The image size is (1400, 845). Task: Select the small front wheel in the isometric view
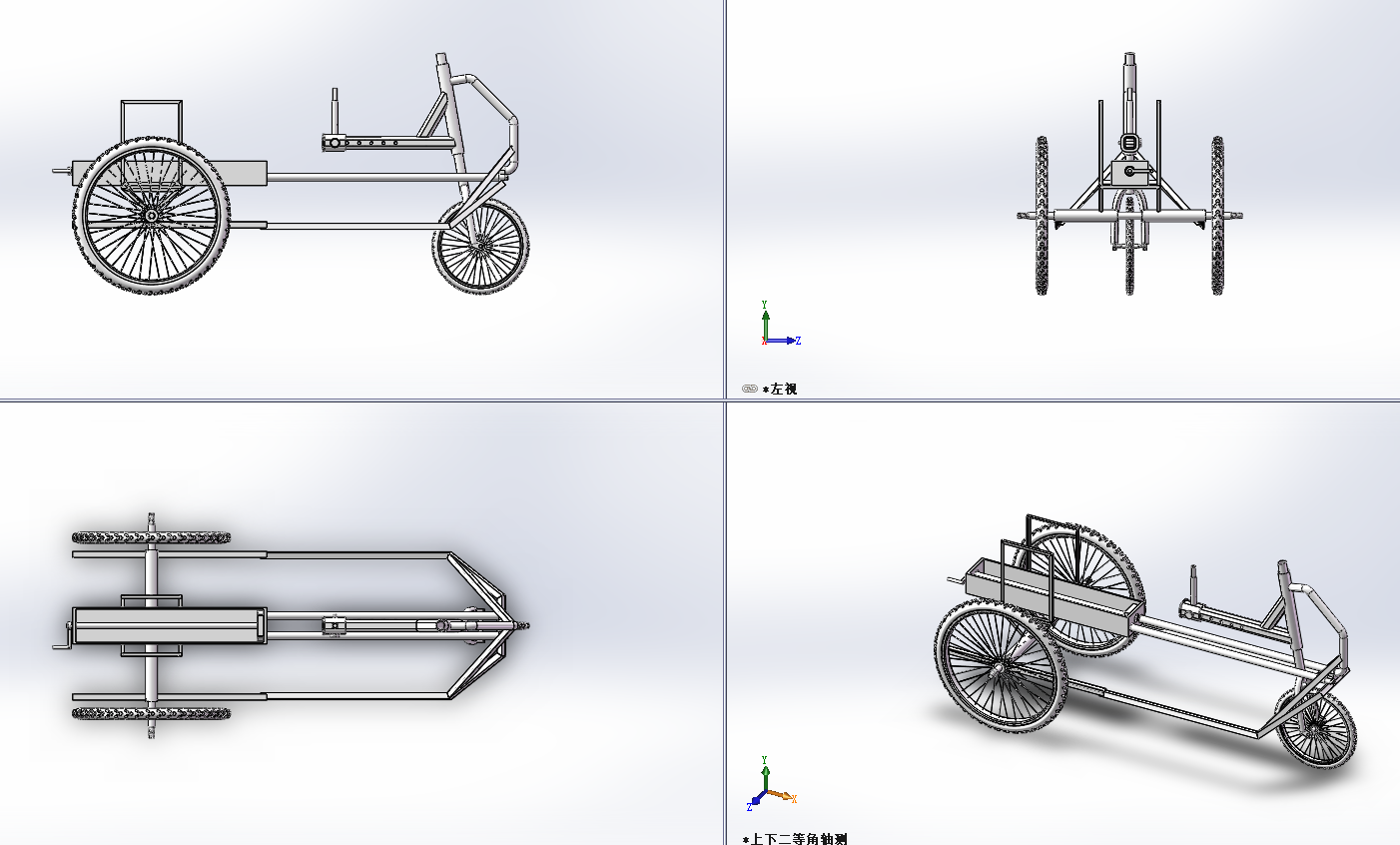(x=1317, y=728)
